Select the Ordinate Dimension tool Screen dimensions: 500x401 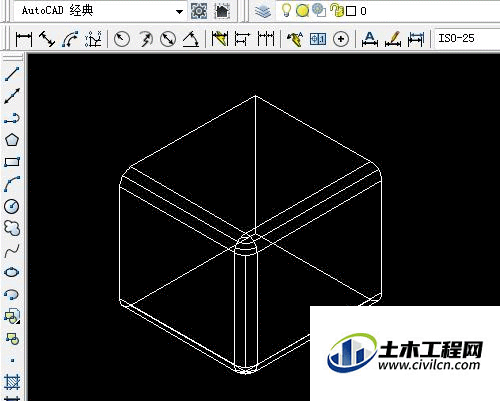[93, 39]
